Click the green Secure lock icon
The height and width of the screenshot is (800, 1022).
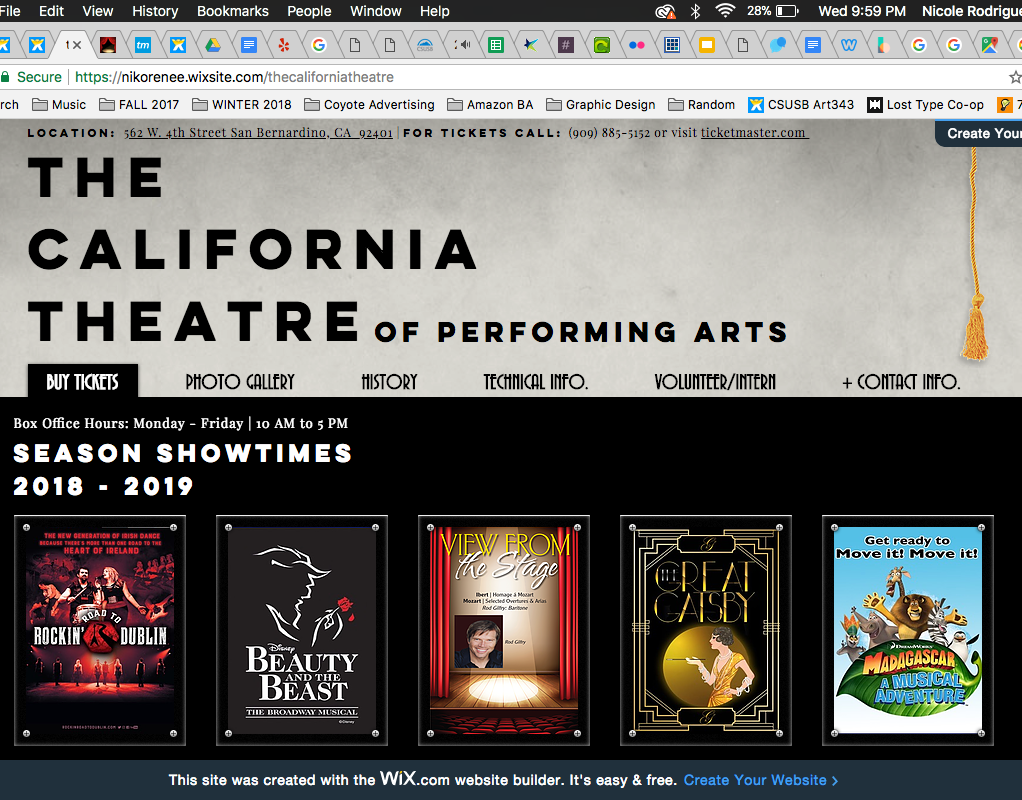point(5,77)
